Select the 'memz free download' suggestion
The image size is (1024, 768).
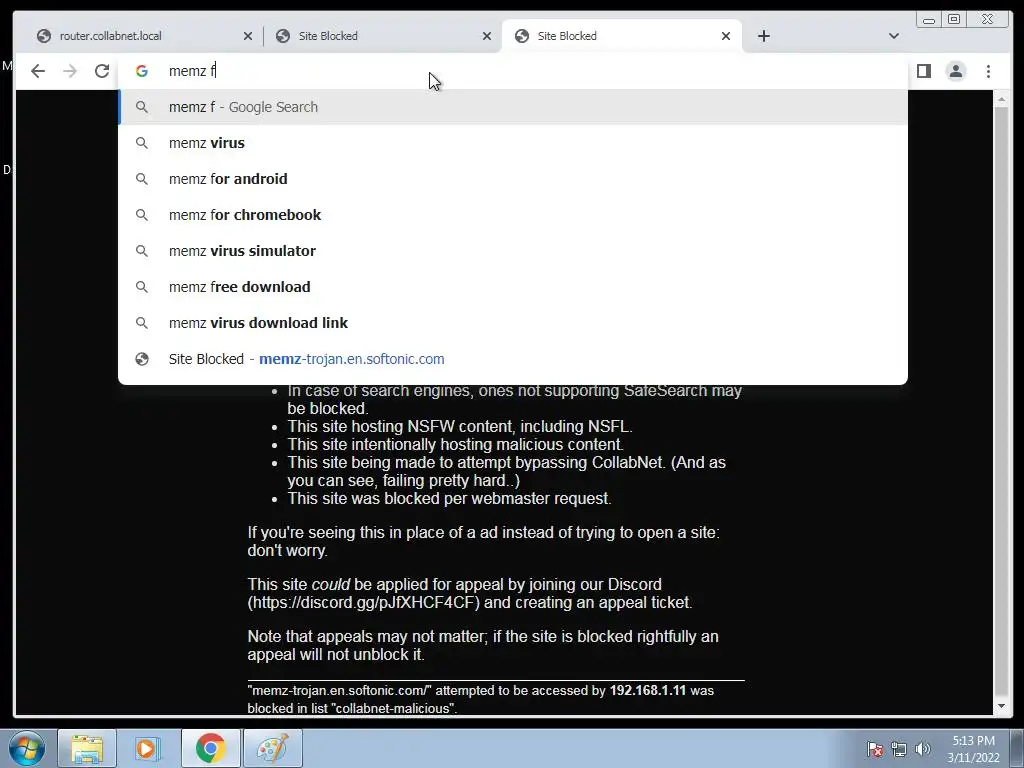tap(513, 287)
